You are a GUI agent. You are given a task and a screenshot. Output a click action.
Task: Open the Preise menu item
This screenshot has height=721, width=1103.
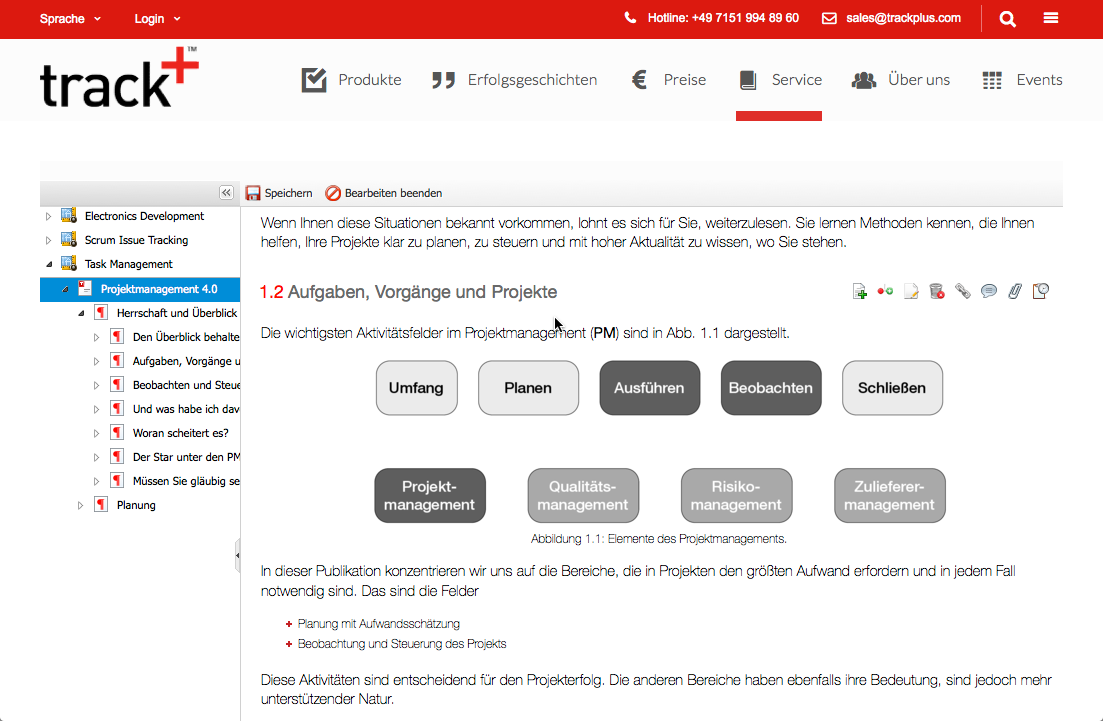(x=668, y=80)
